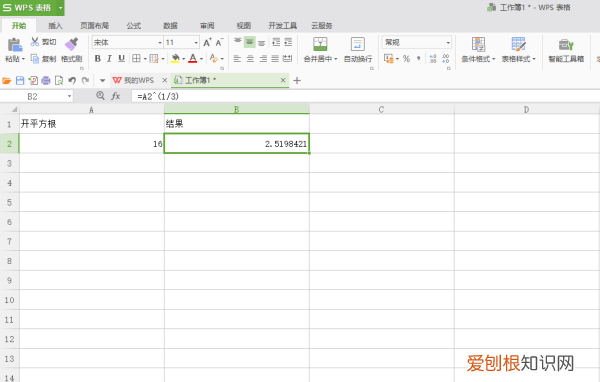Apply distributed alignment icon
Screen dimensions: 600x382
(287, 58)
